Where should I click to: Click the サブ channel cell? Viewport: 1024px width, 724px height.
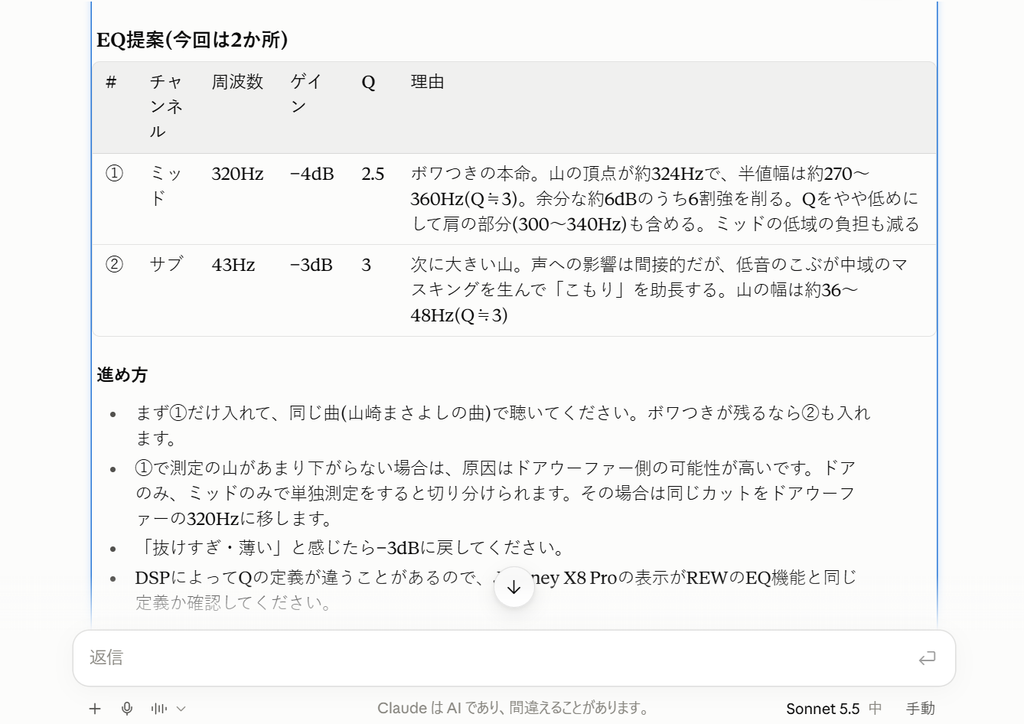tap(167, 265)
